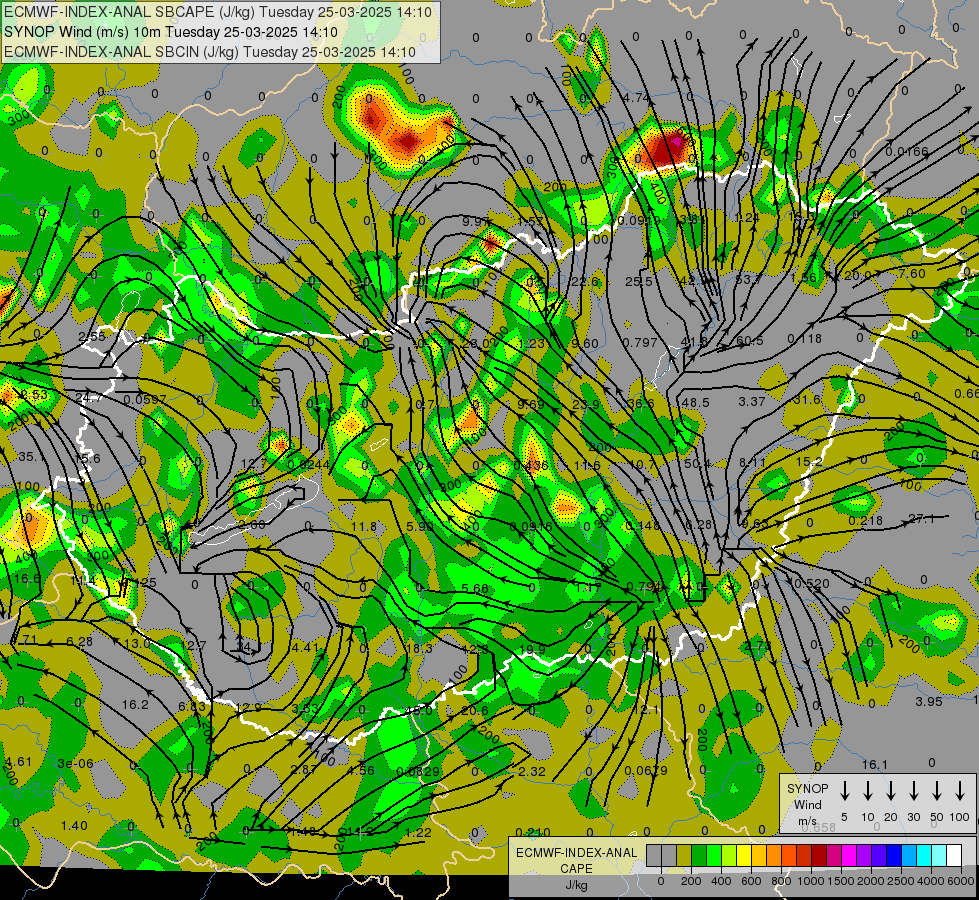Click the map value 25.5
This screenshot has height=900, width=979.
pyautogui.click(x=639, y=282)
